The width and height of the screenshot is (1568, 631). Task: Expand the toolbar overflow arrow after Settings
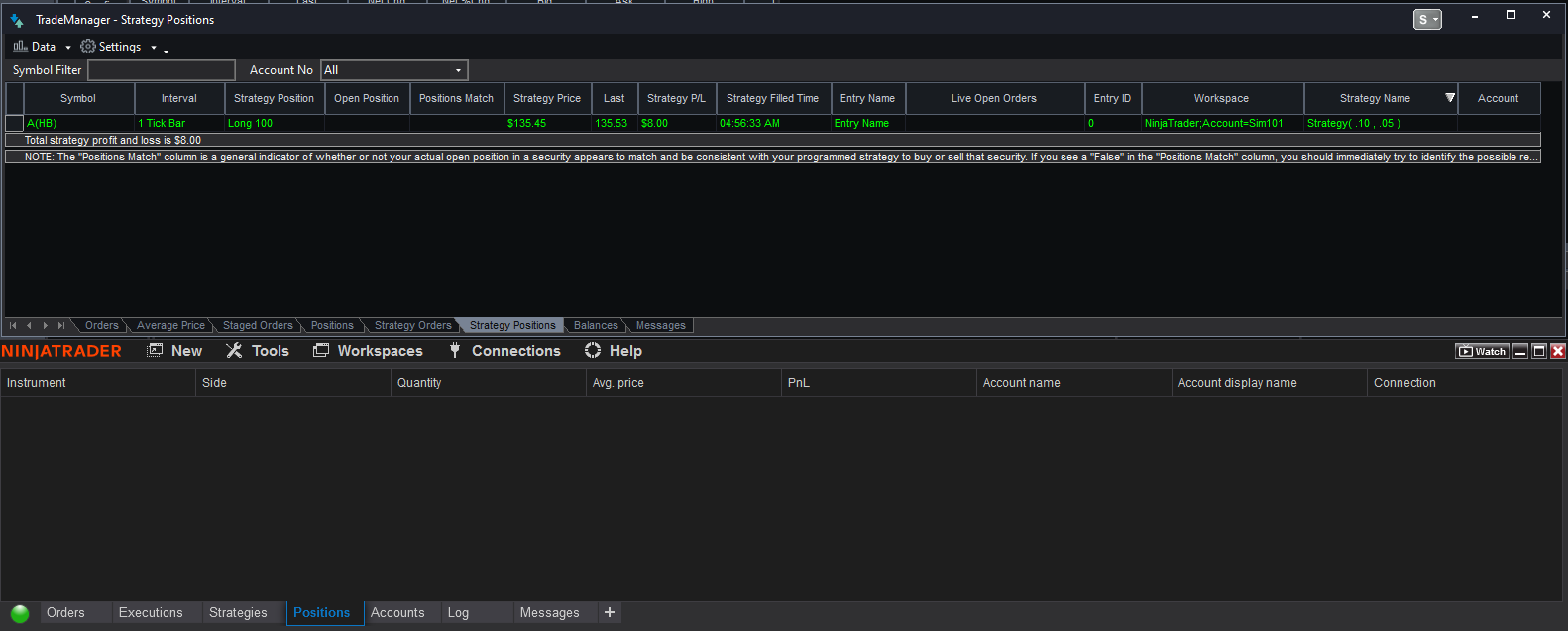(x=167, y=49)
